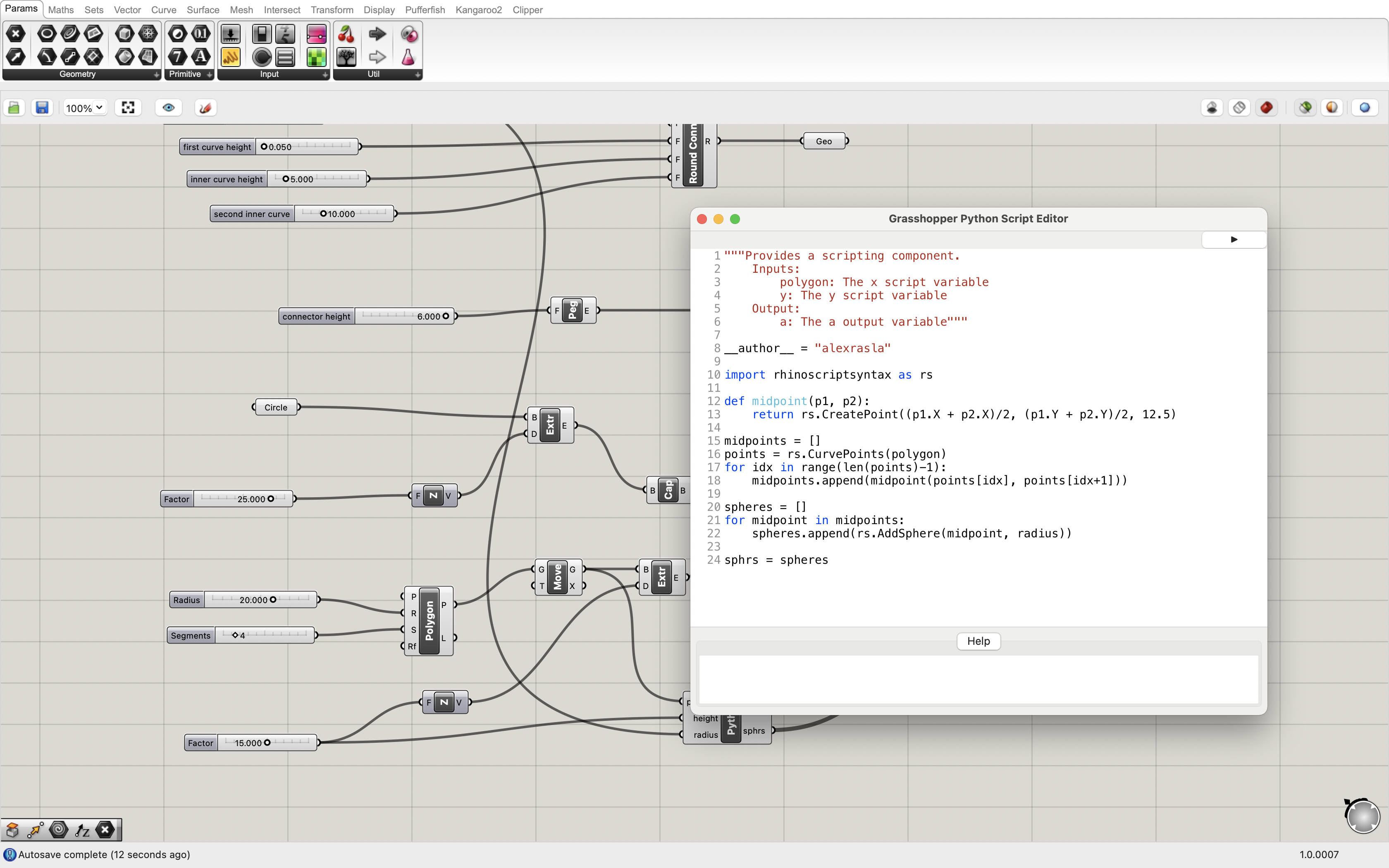This screenshot has width=1389, height=868.
Task: Click the Save document icon in the canvas toolbar
Action: point(41,107)
